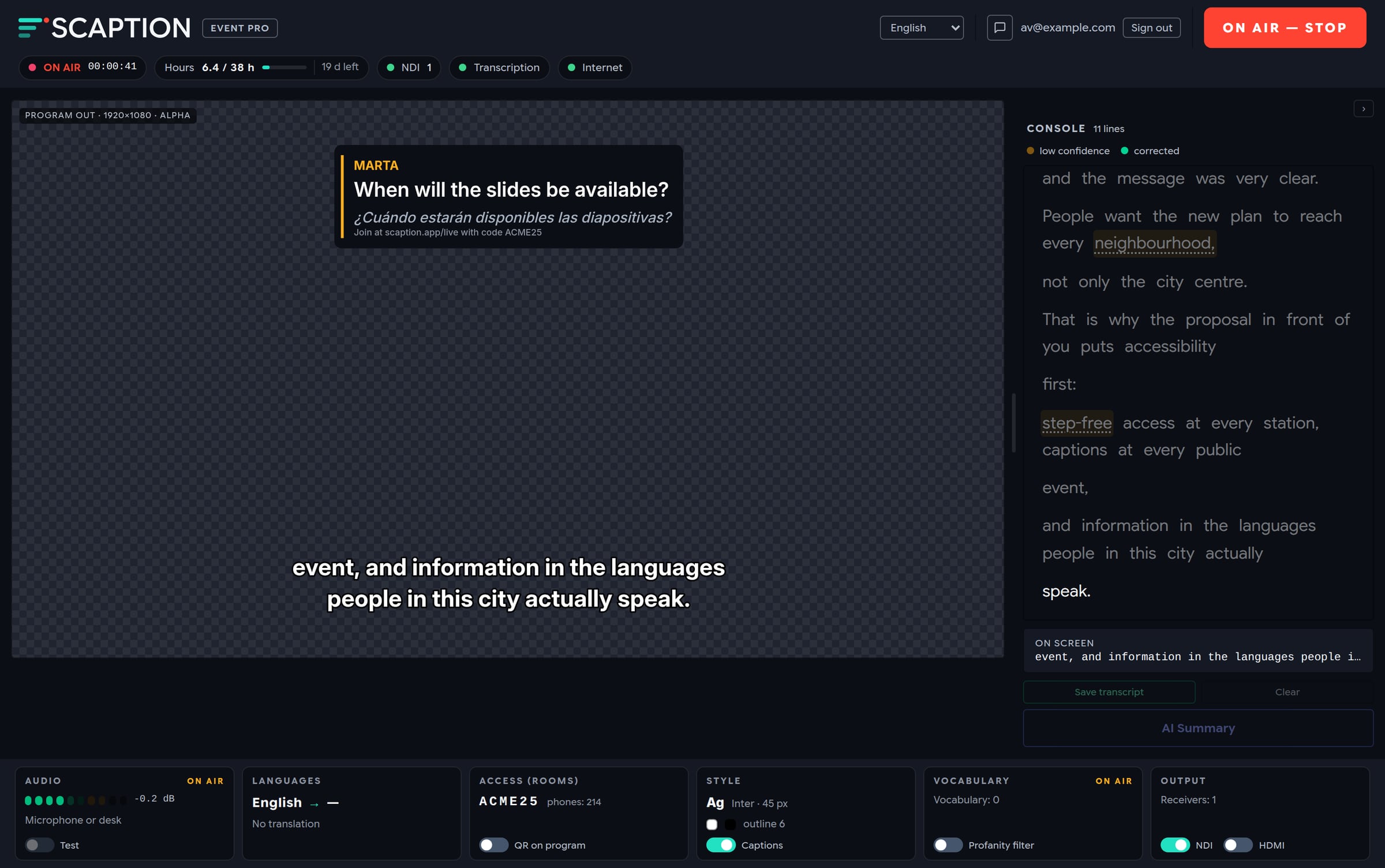
Task: Click the Sign out button
Action: [1151, 28]
